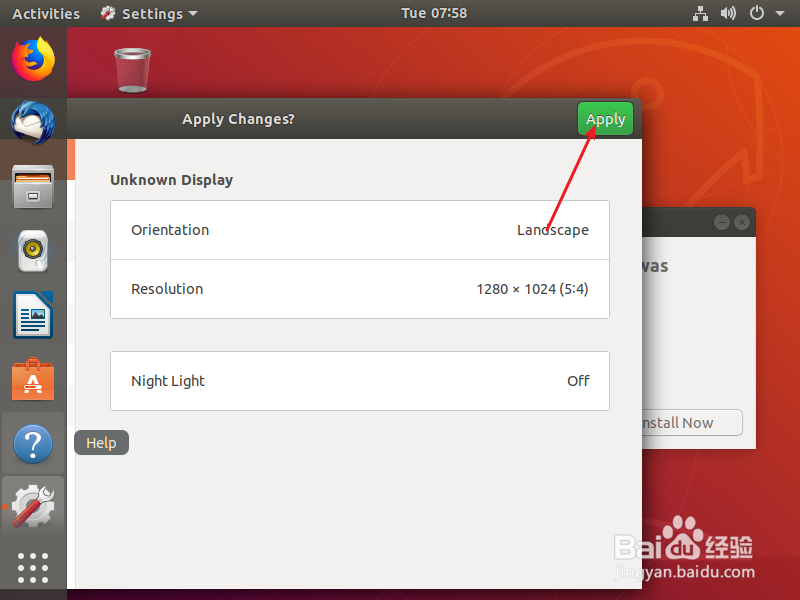
Task: Launch Software Updater from the dock
Action: (32, 379)
